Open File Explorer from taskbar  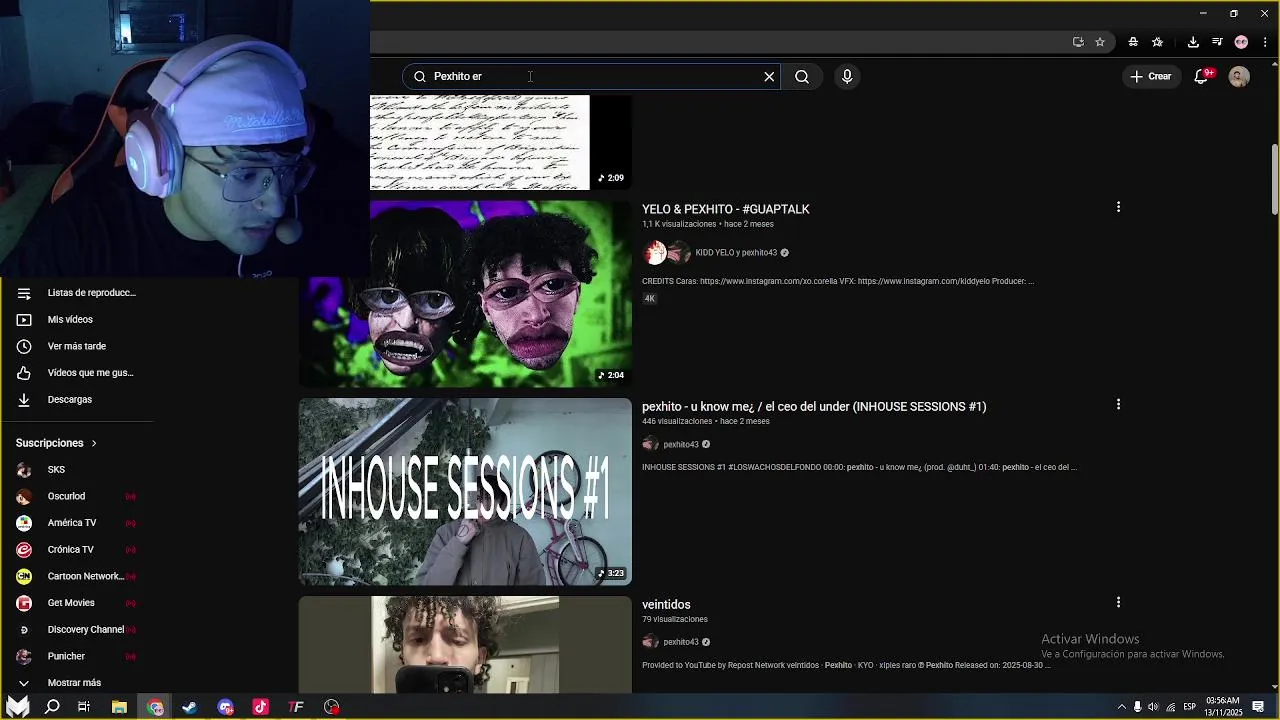[119, 707]
